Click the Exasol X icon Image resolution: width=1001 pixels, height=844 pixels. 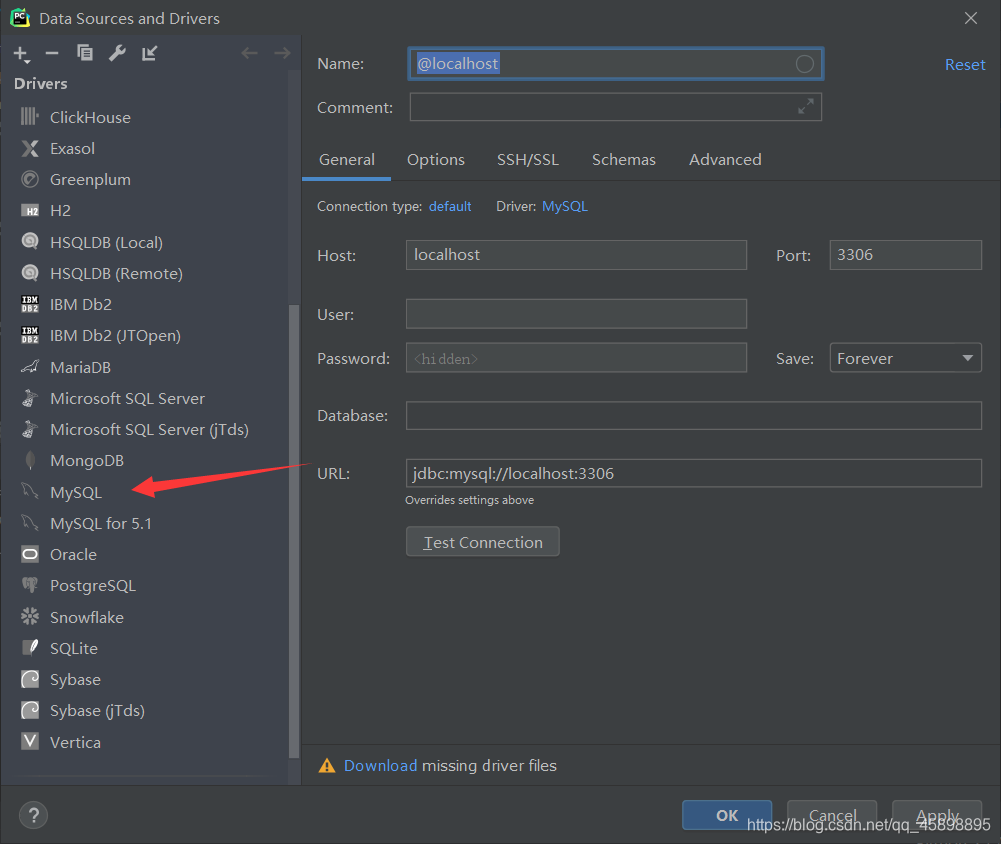(29, 148)
